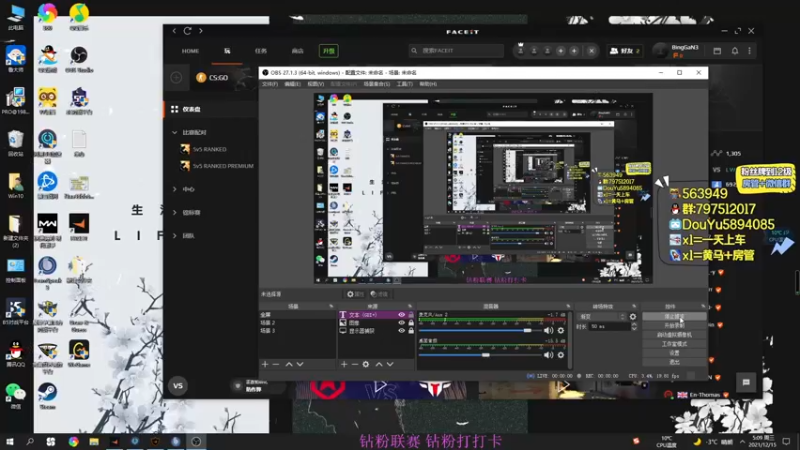The image size is (800, 450).
Task: Move the selected source up in OBS
Action: (379, 364)
